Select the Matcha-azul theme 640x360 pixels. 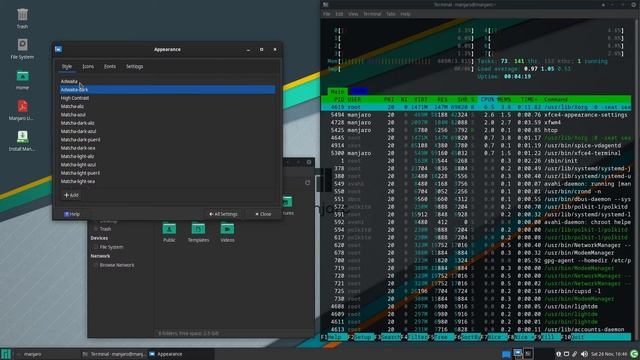click(168, 115)
